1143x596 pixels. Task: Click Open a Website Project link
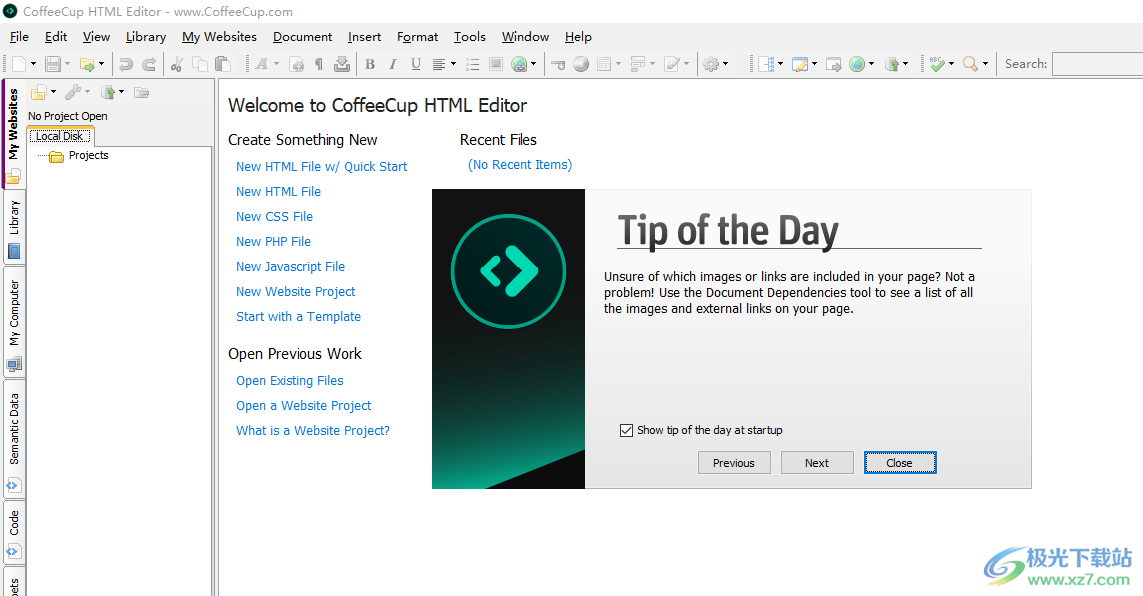[303, 406]
